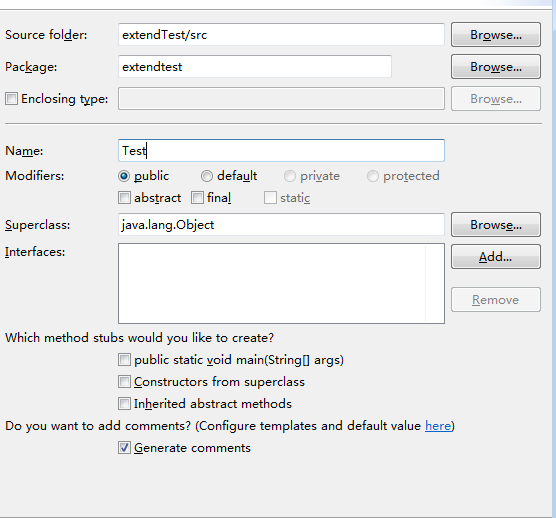
Task: Click the Source folder text field
Action: coord(281,35)
